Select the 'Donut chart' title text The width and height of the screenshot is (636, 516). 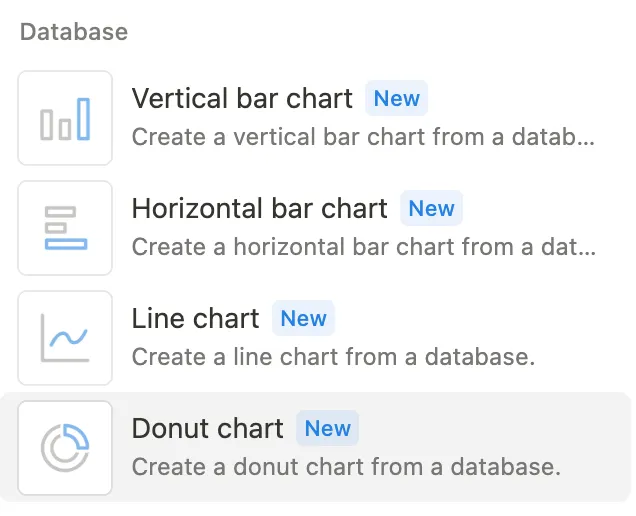208,429
